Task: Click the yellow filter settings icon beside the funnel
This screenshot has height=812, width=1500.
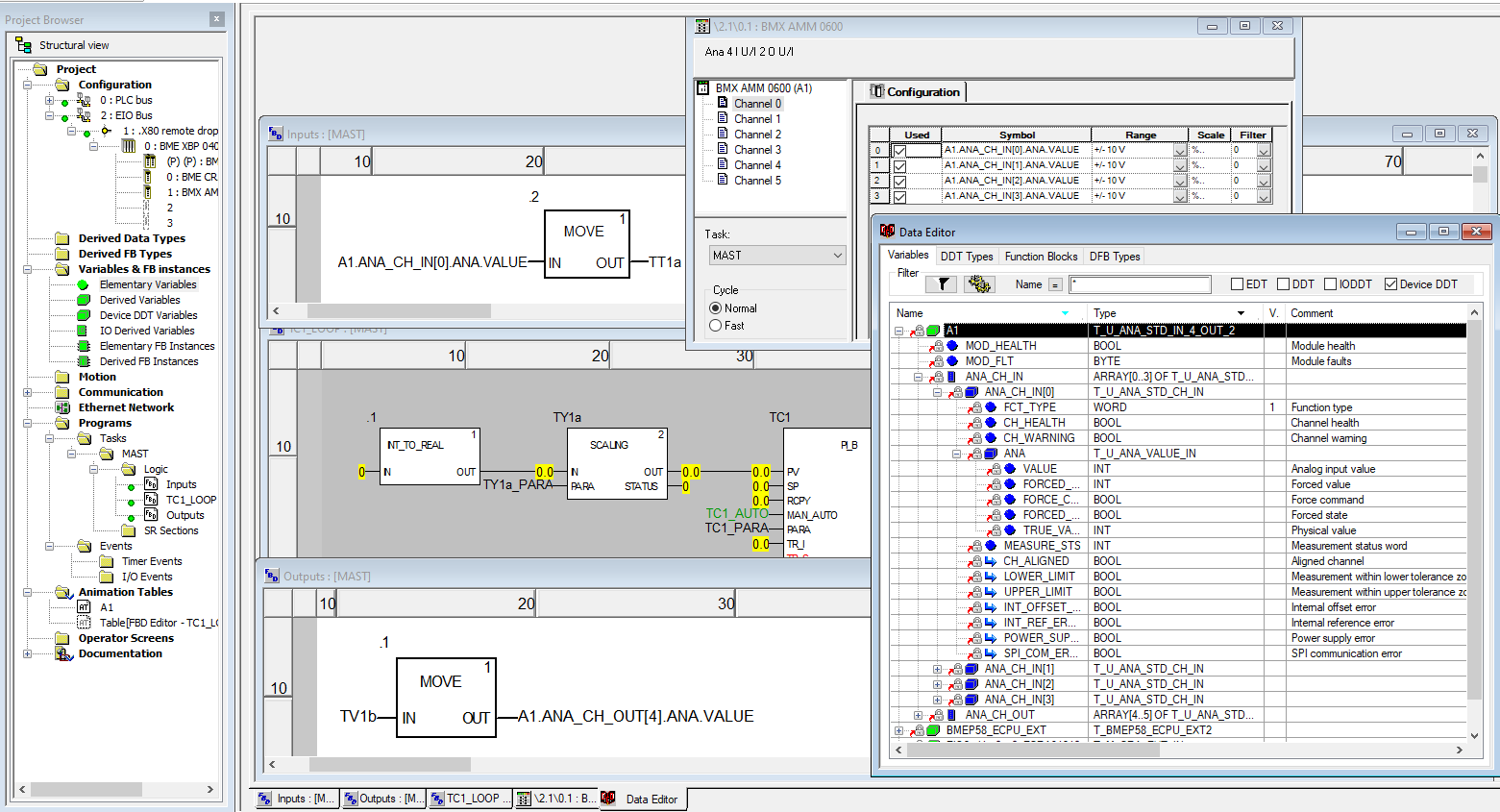Action: 979,283
